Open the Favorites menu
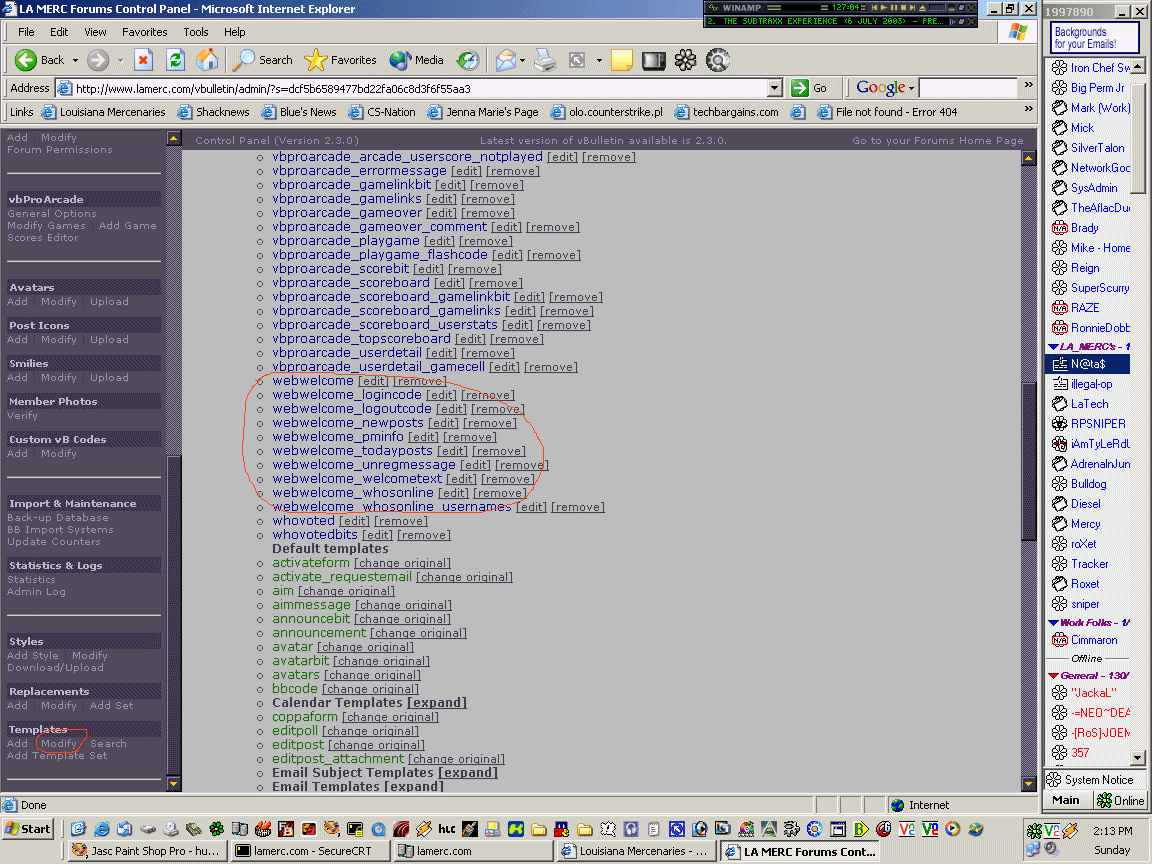 point(145,32)
